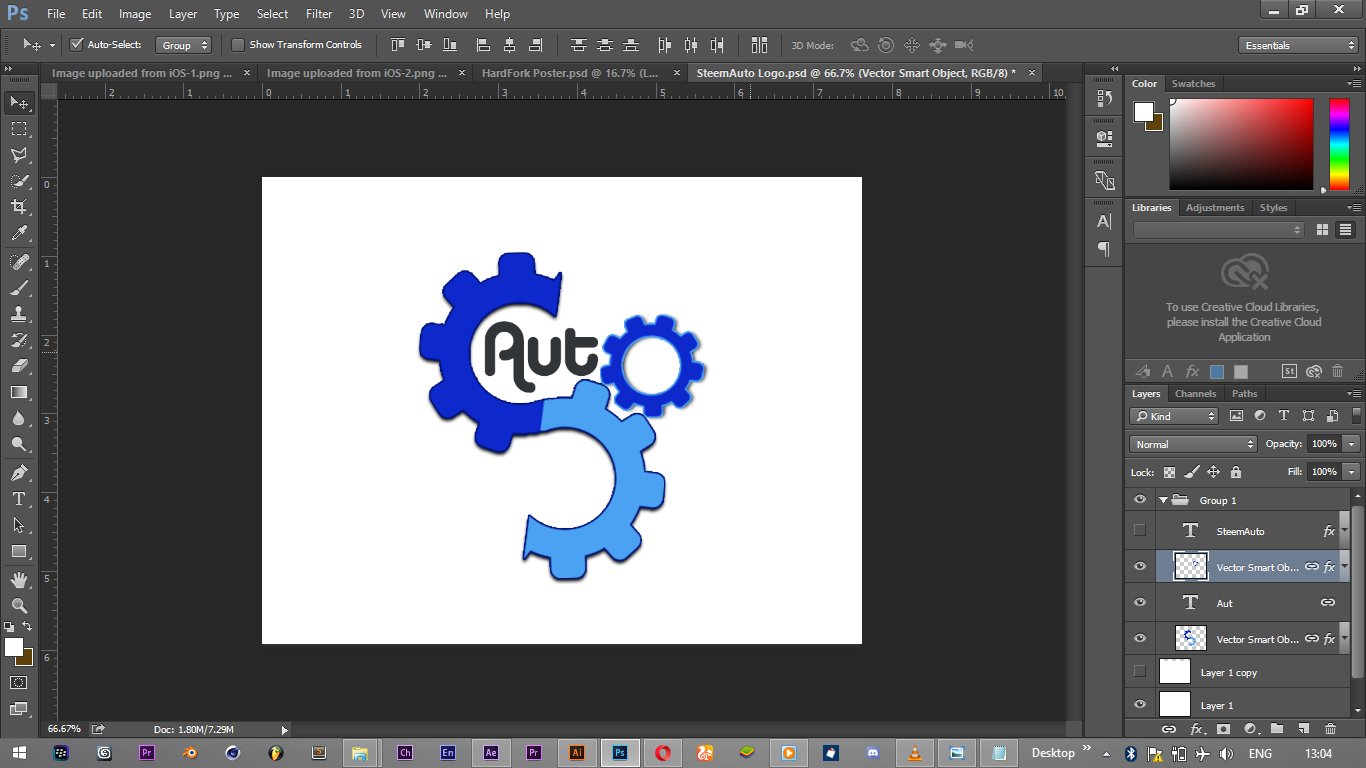Click the rainbow hue strip in Color panel
Viewport: 1366px width, 768px height.
point(1338,144)
